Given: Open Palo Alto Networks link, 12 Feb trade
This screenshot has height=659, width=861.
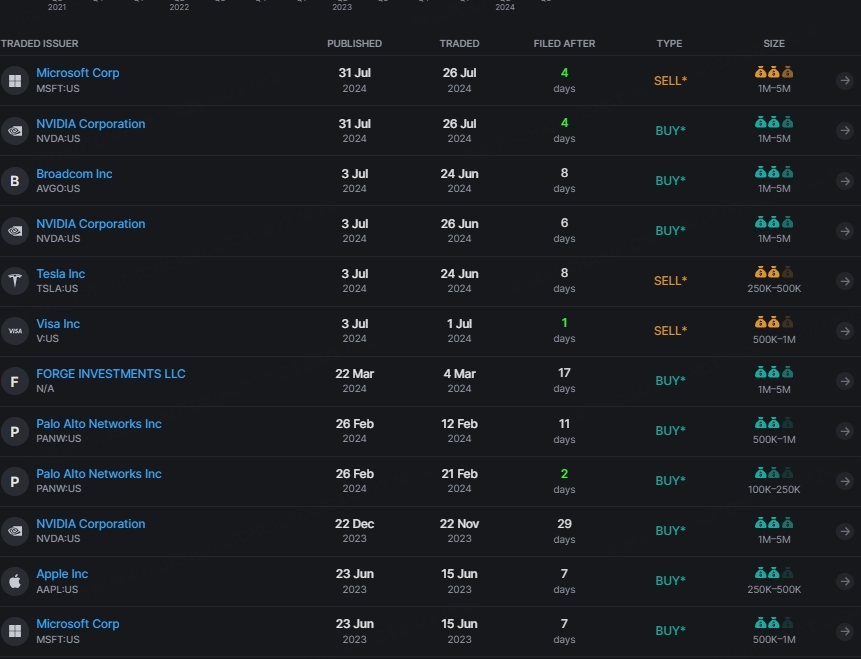Looking at the screenshot, I should (x=99, y=423).
